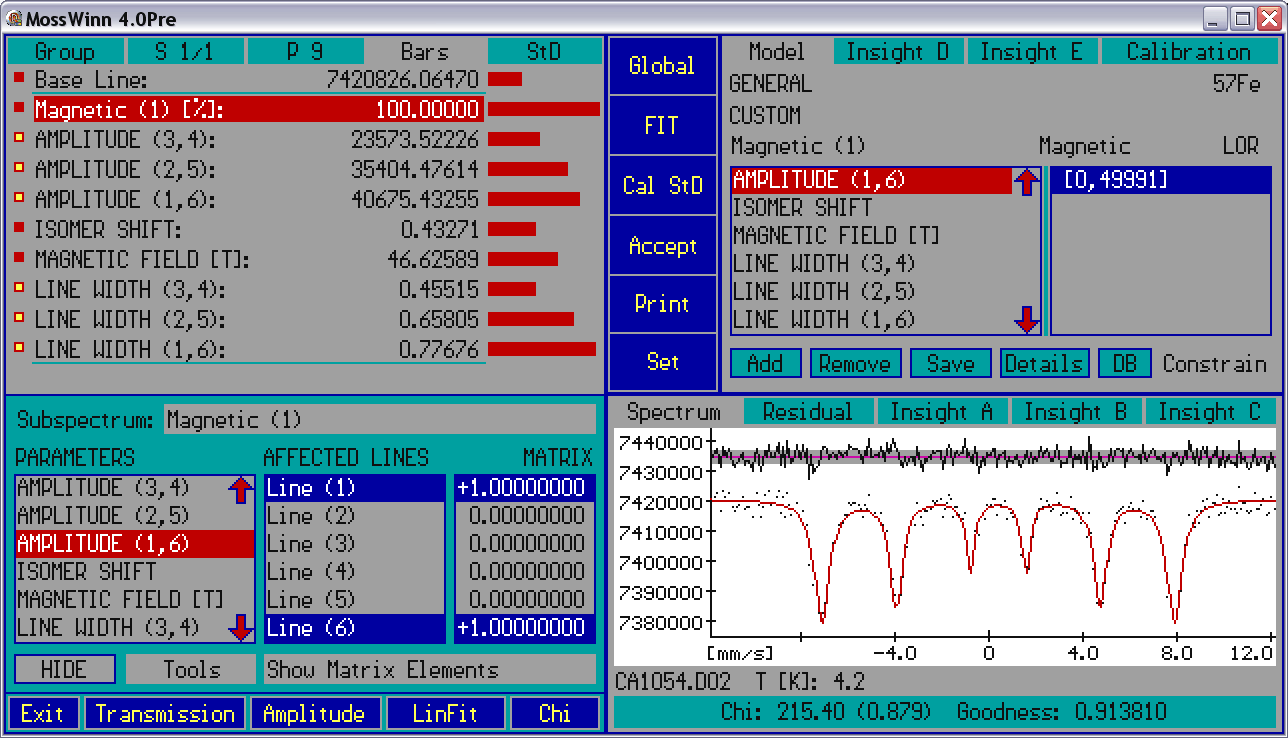Open the Insight C tab
The image size is (1288, 738).
pyautogui.click(x=1210, y=412)
